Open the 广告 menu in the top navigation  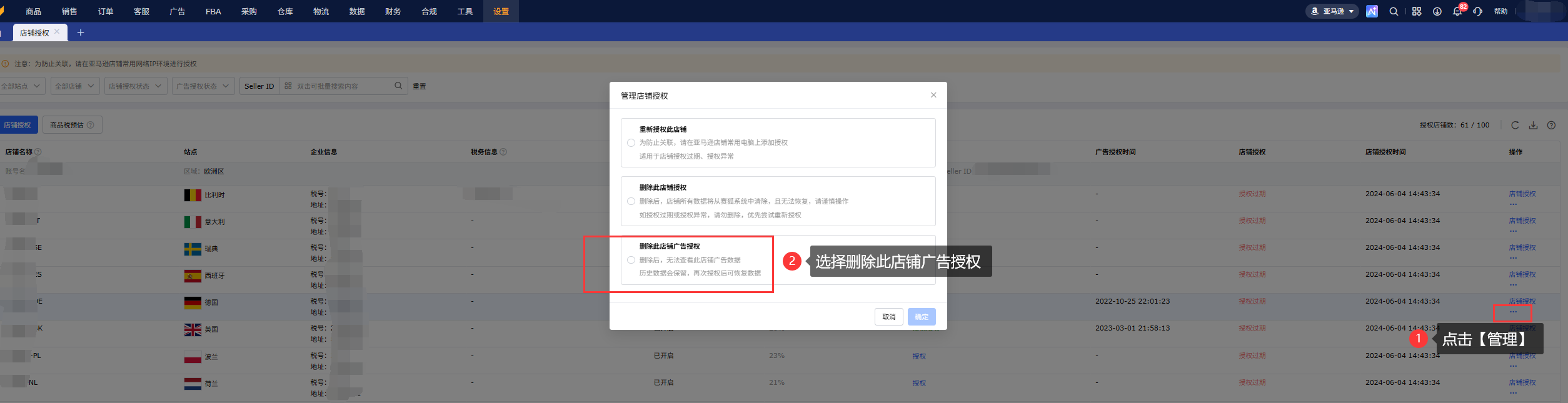coord(178,11)
